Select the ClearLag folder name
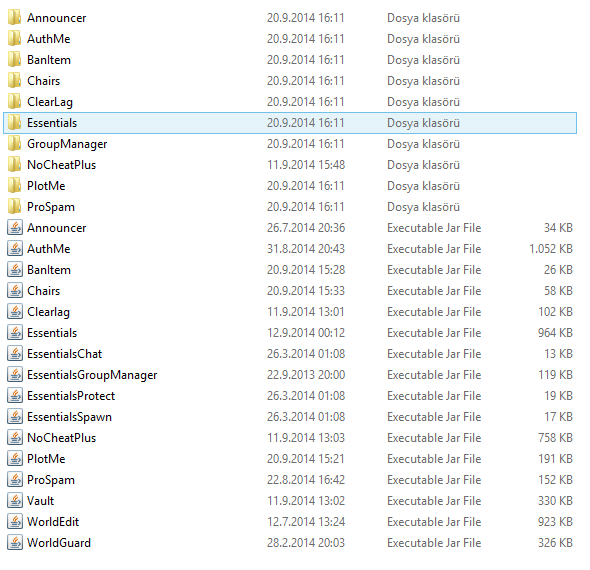The height and width of the screenshot is (570, 590). point(50,102)
